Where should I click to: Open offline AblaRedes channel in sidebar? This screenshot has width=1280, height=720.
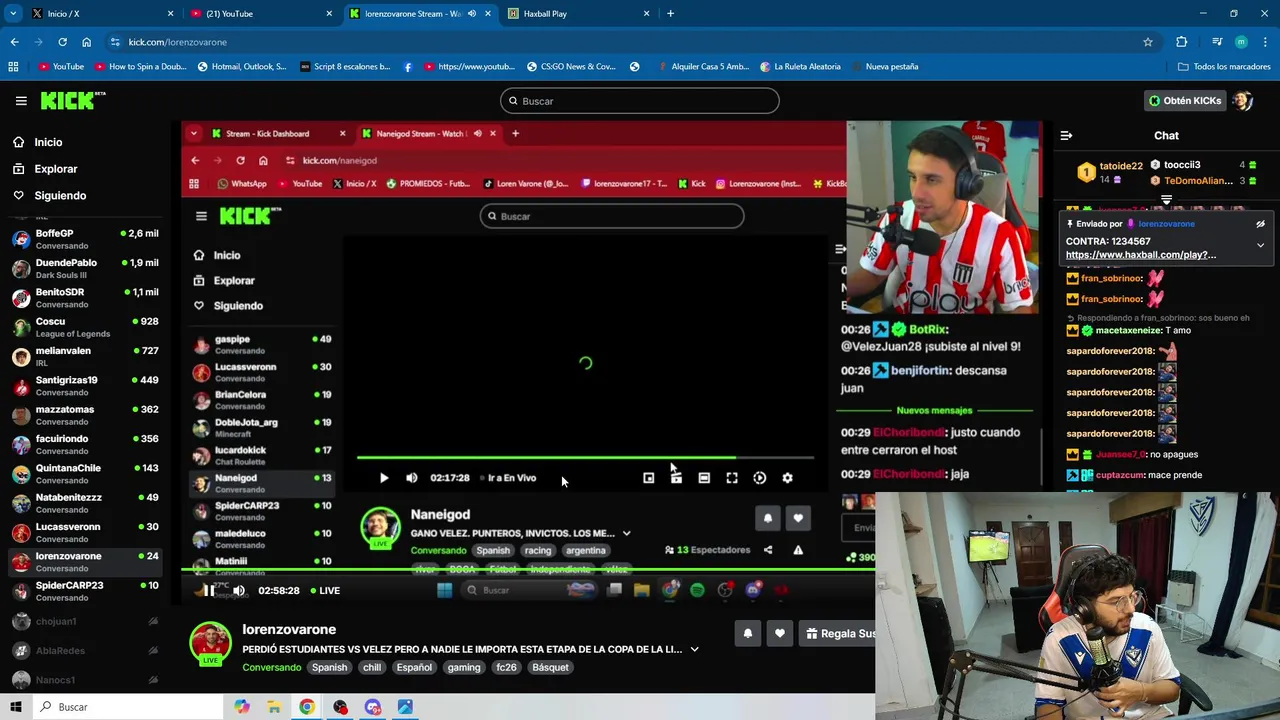[85, 651]
